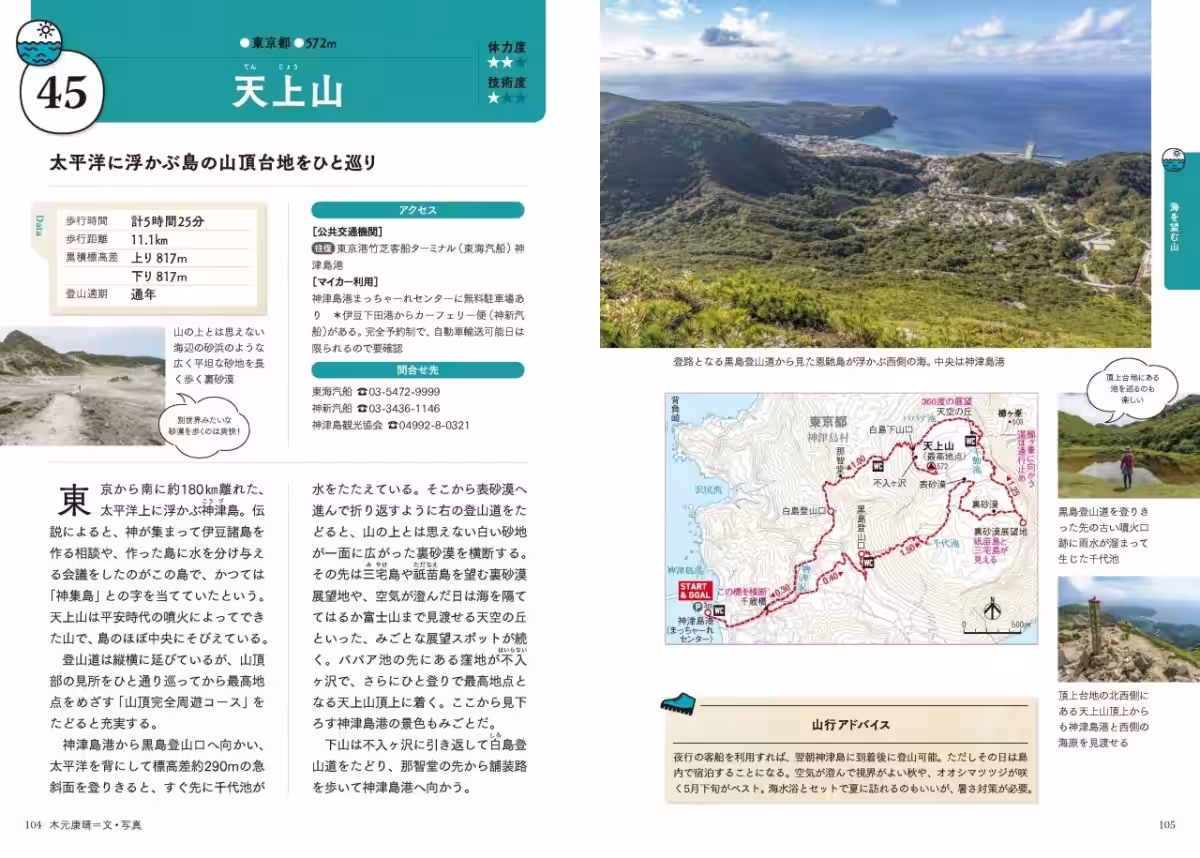This screenshot has width=1200, height=858.
Task: Select the green parking P icon at 神津島港
Action: tap(696, 607)
